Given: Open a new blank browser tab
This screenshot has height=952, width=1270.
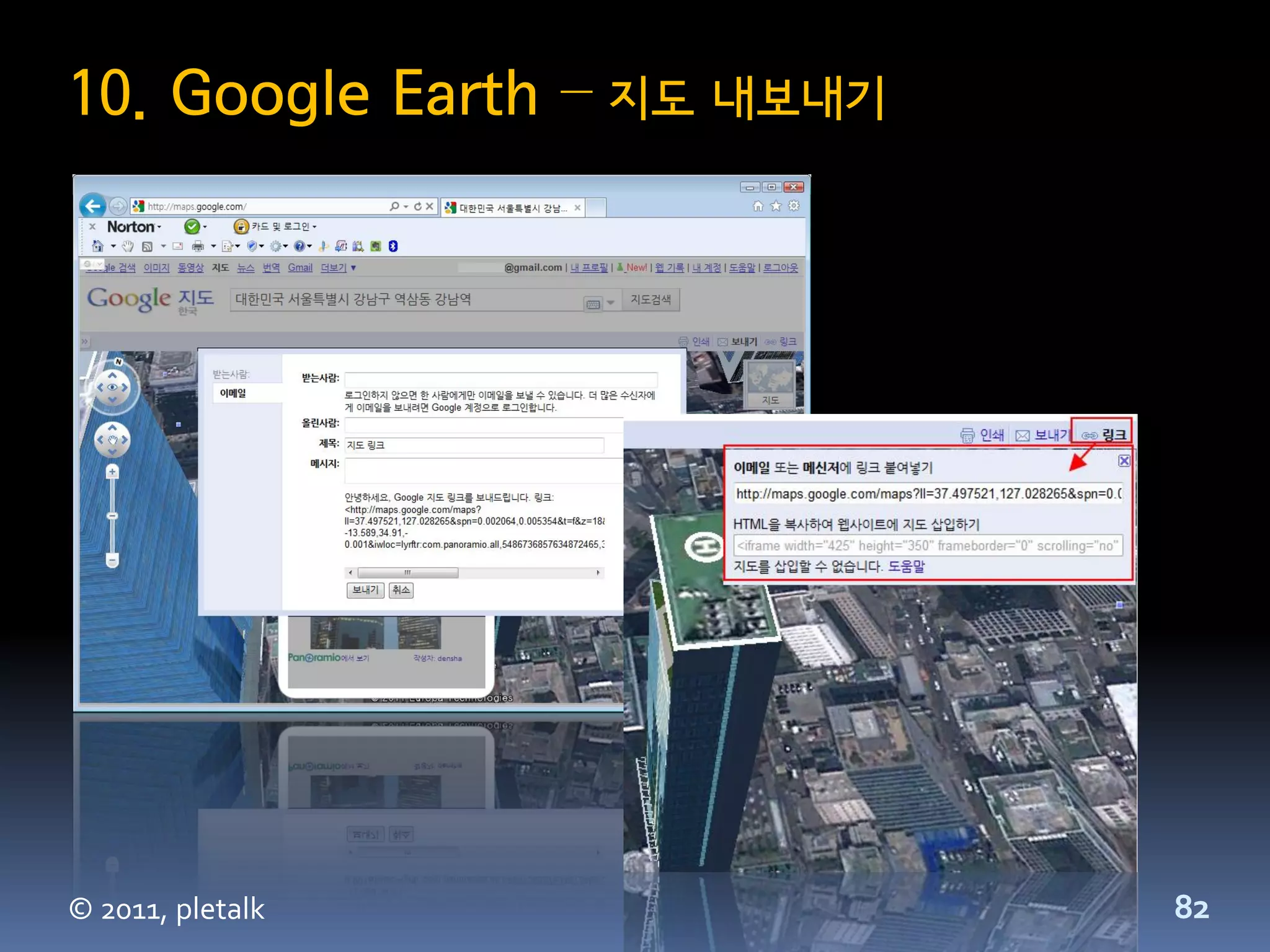Looking at the screenshot, I should pyautogui.click(x=596, y=208).
